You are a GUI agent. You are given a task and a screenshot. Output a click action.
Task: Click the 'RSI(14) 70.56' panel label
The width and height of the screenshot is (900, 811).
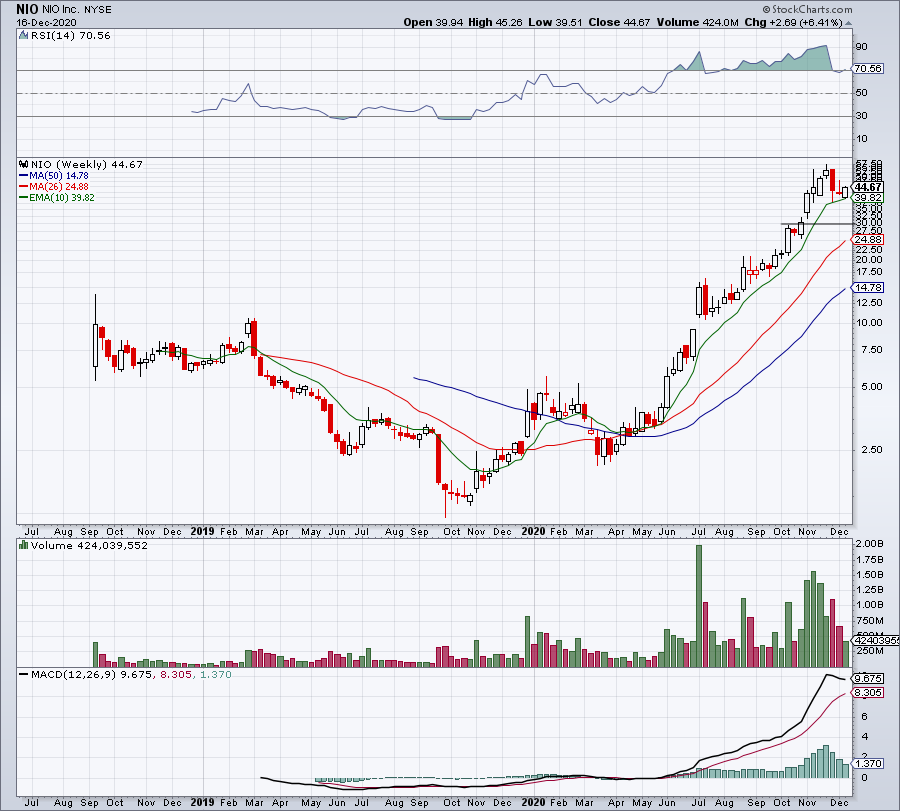click(71, 35)
